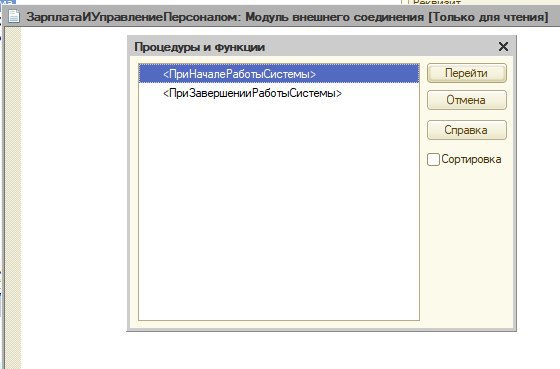Cancel the dialog with Отмена

tap(466, 100)
